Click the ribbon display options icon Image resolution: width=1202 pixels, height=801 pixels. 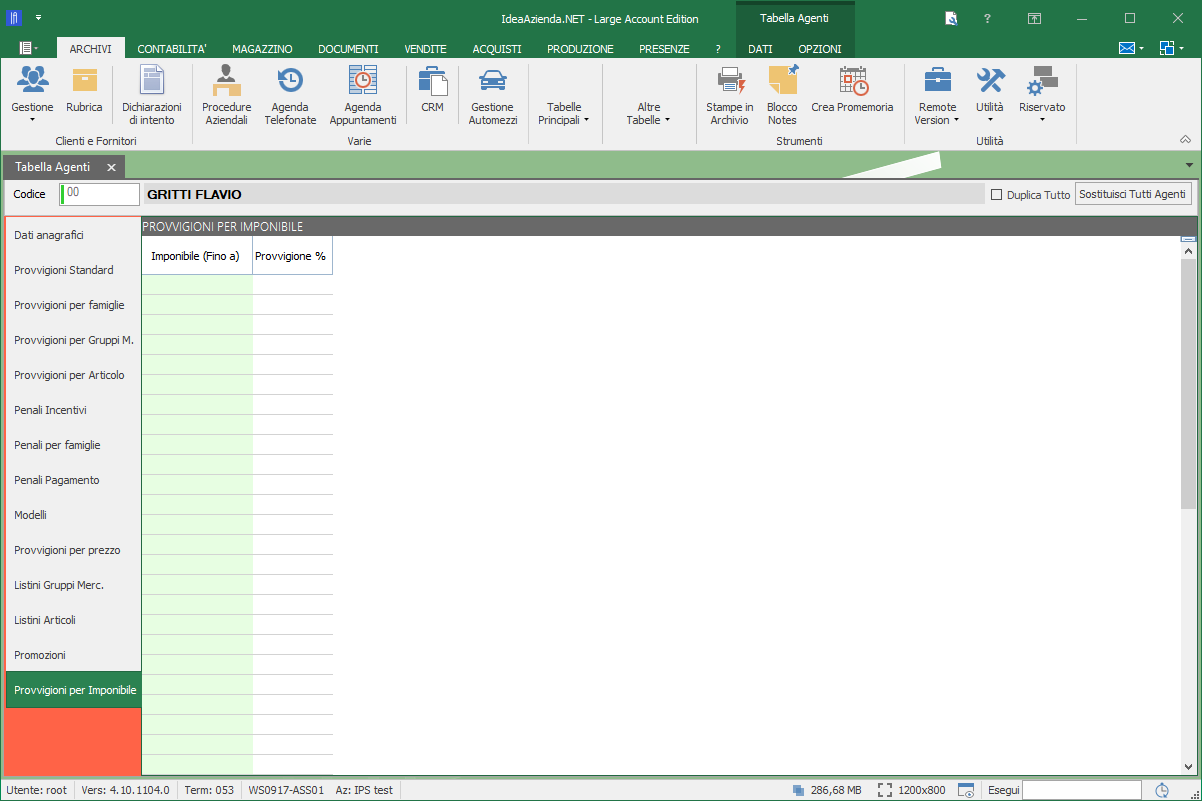(1035, 18)
